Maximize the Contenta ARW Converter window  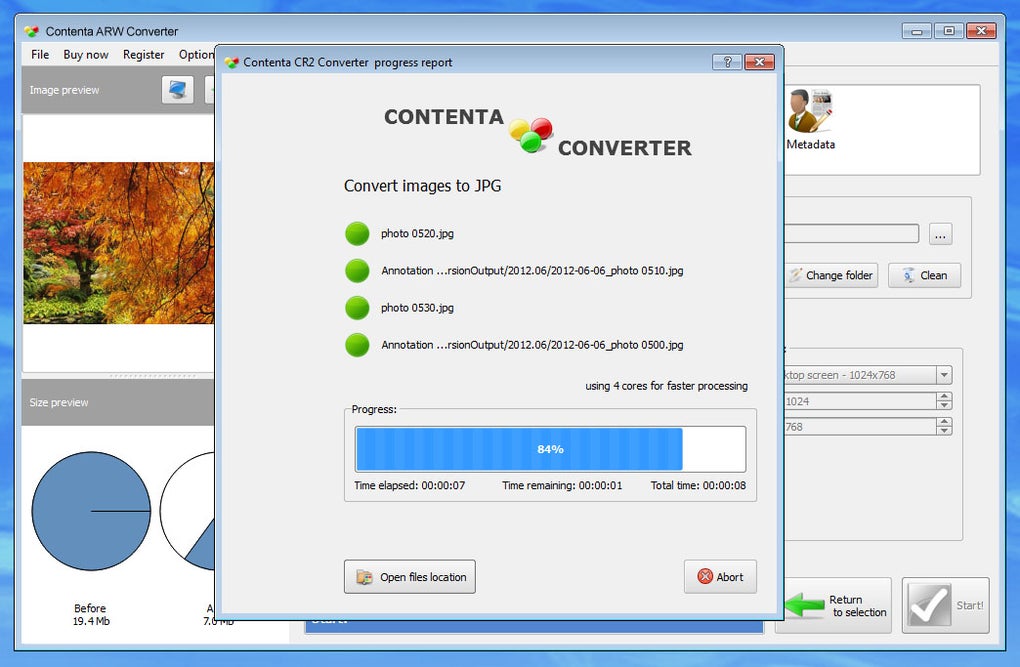pos(949,31)
